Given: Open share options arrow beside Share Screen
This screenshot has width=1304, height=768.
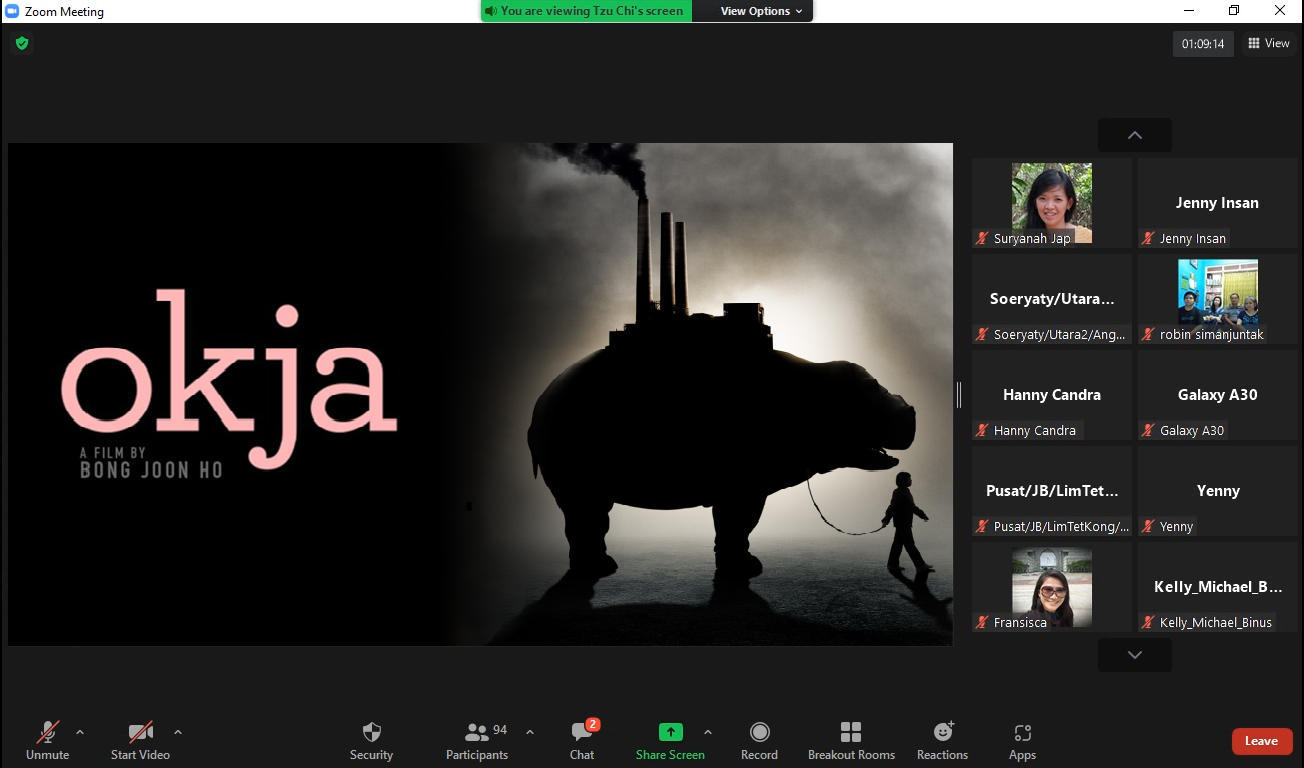Looking at the screenshot, I should pyautogui.click(x=708, y=732).
